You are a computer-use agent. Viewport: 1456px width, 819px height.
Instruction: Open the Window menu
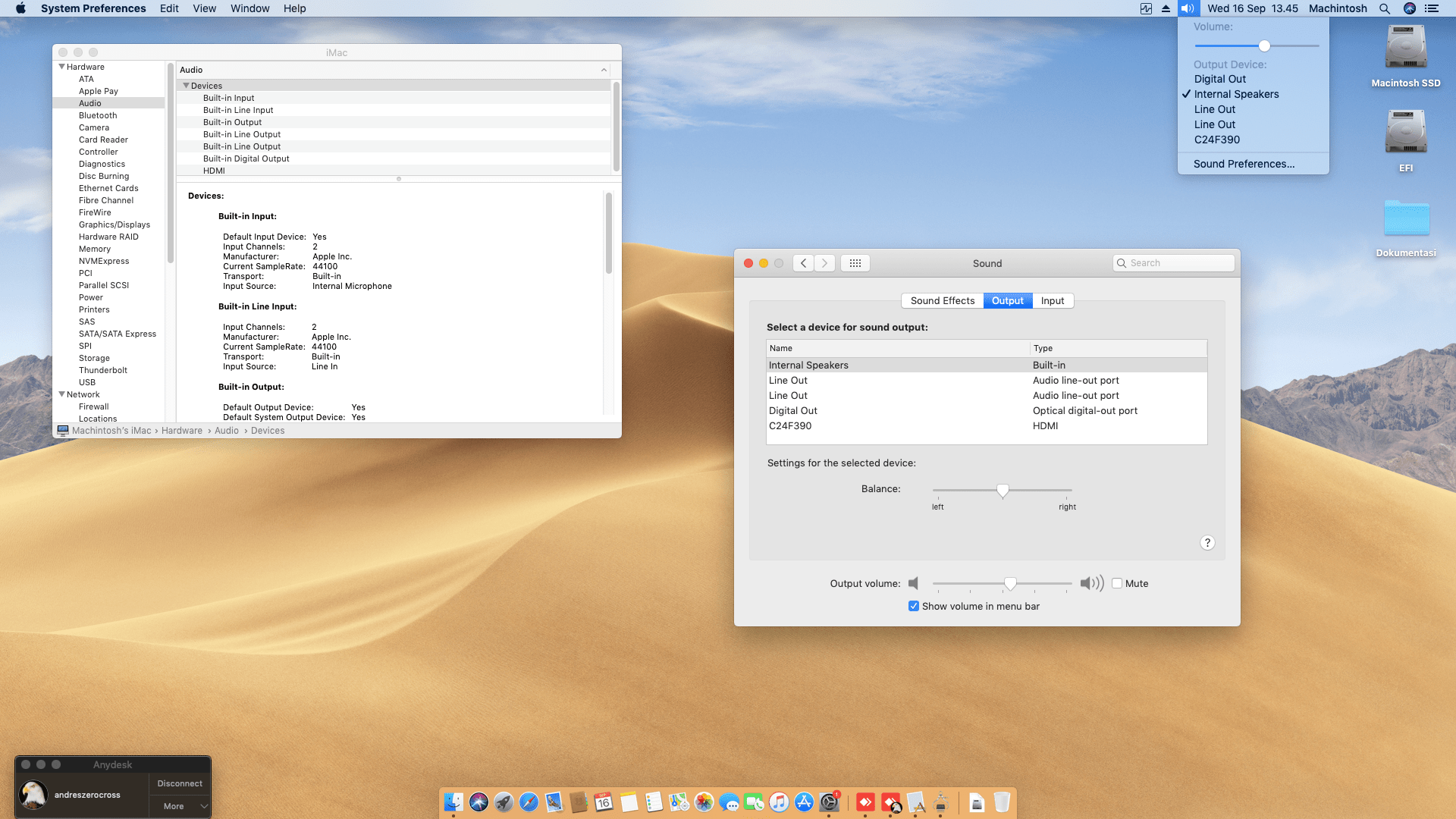[x=250, y=8]
